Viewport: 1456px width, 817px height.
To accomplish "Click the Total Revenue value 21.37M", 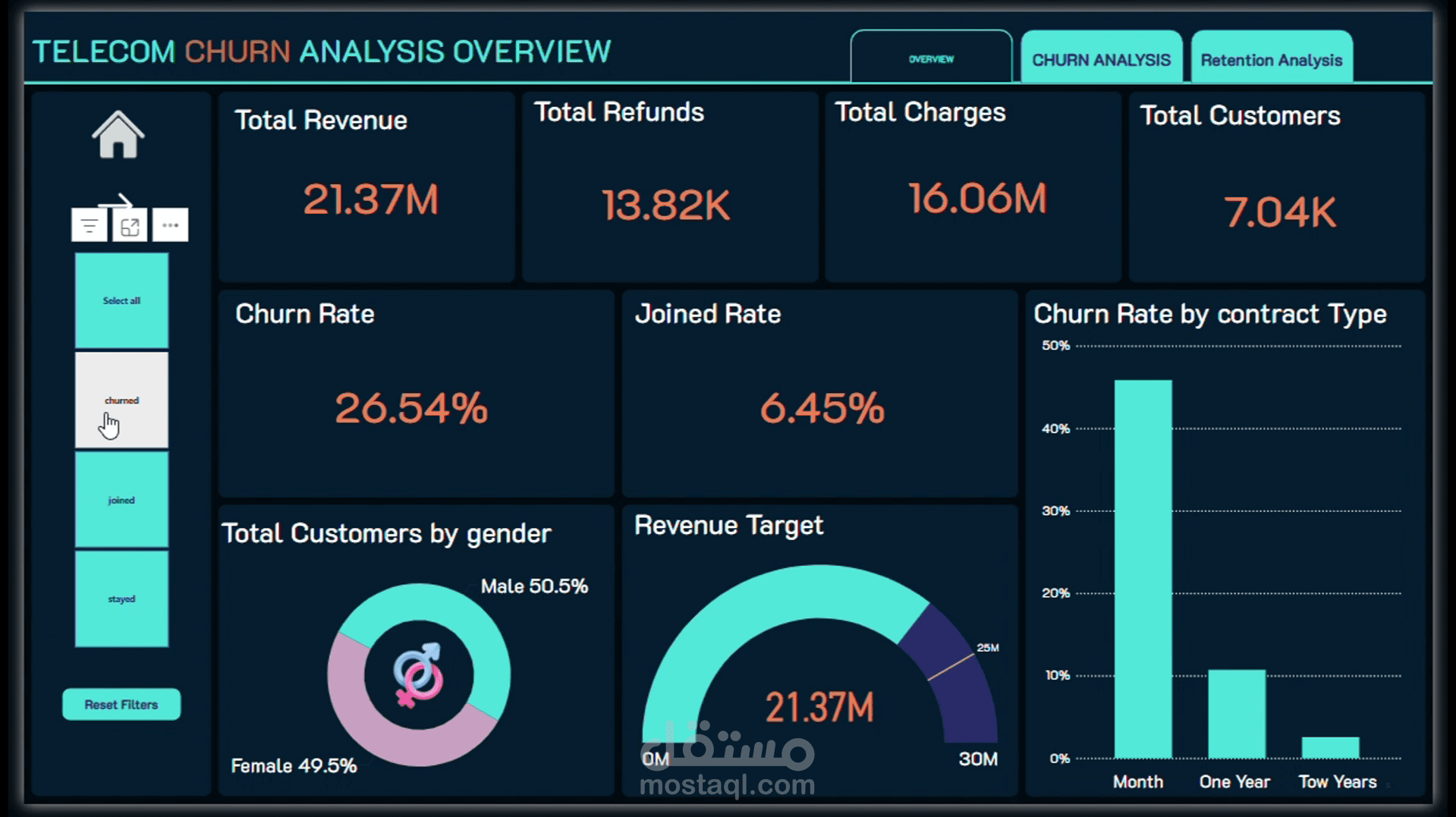I will tap(370, 200).
